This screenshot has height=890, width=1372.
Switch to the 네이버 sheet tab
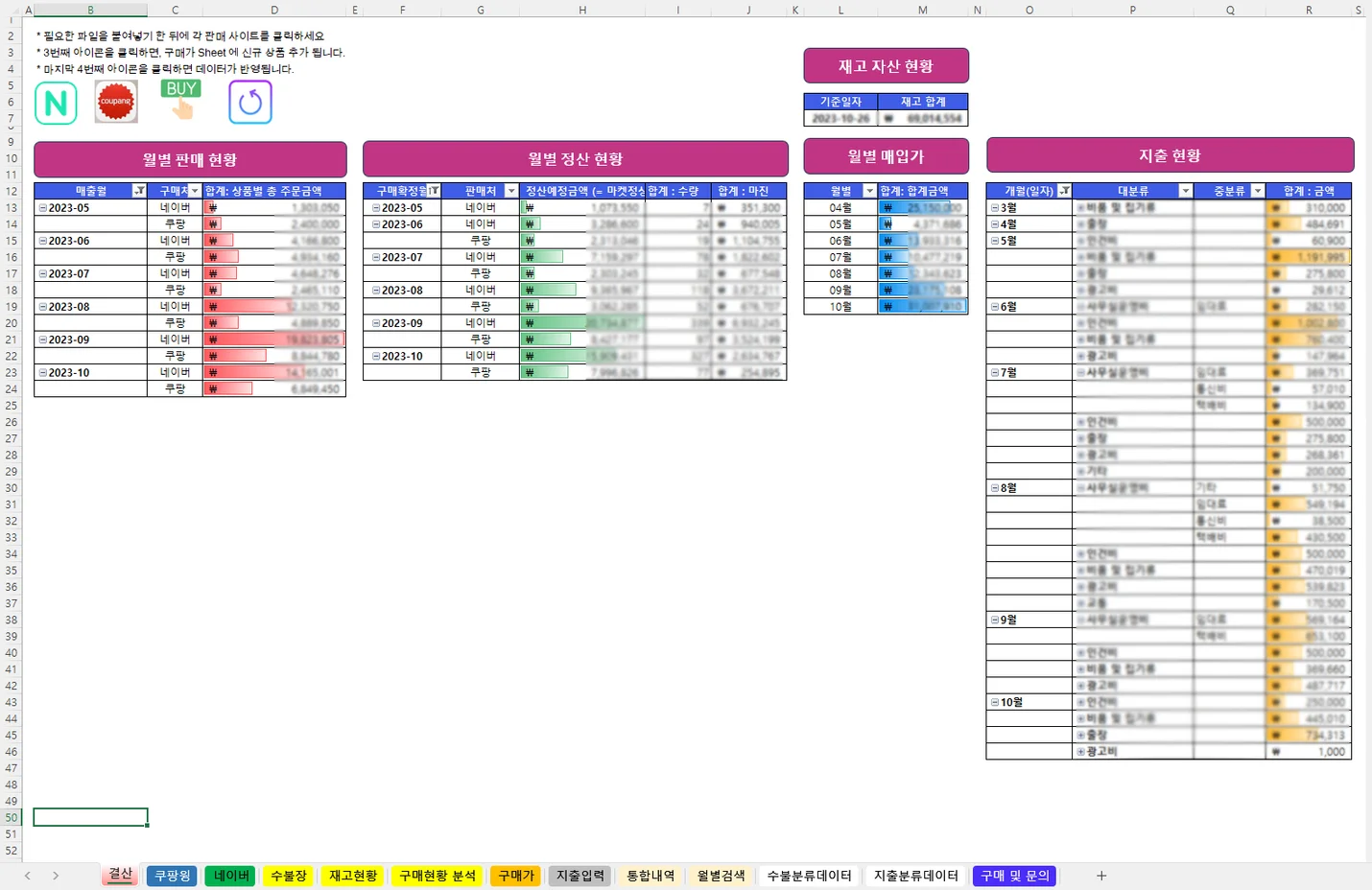(x=230, y=876)
